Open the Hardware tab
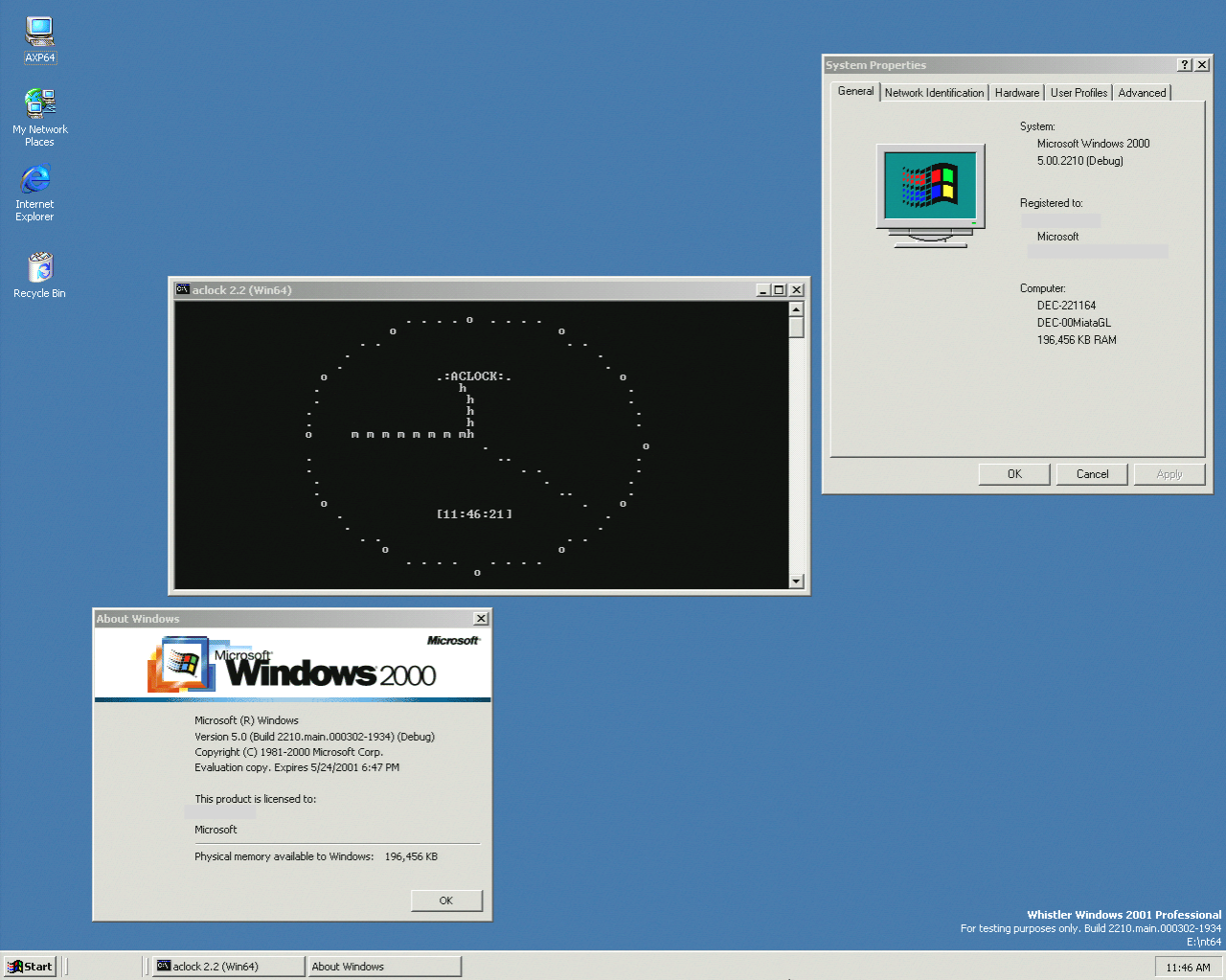The height and width of the screenshot is (980, 1226). point(1016,93)
